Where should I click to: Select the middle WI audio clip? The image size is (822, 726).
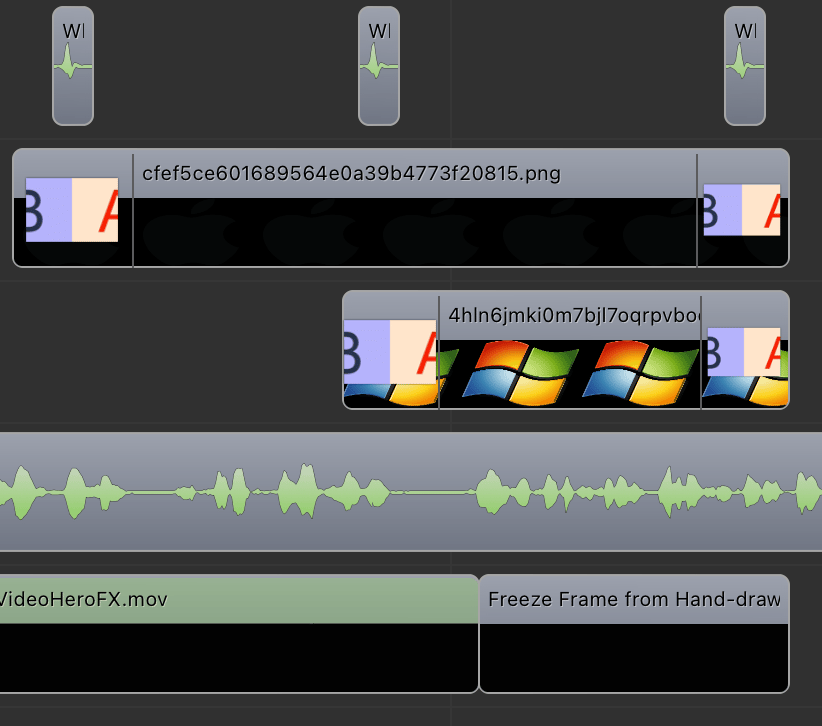pyautogui.click(x=378, y=66)
